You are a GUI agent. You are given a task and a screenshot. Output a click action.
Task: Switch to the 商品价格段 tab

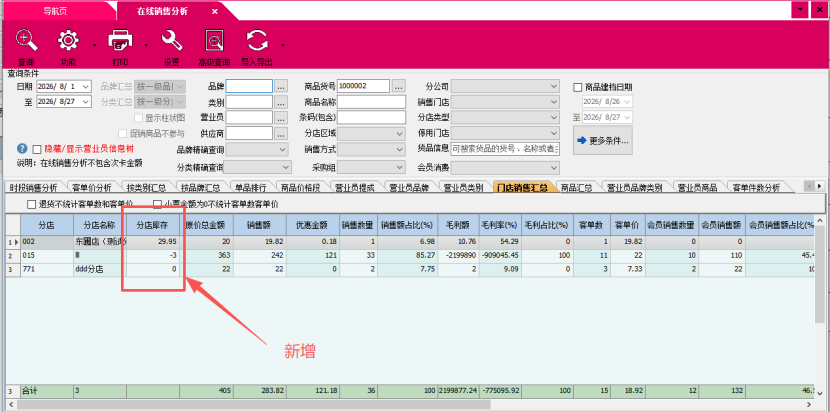tap(300, 187)
